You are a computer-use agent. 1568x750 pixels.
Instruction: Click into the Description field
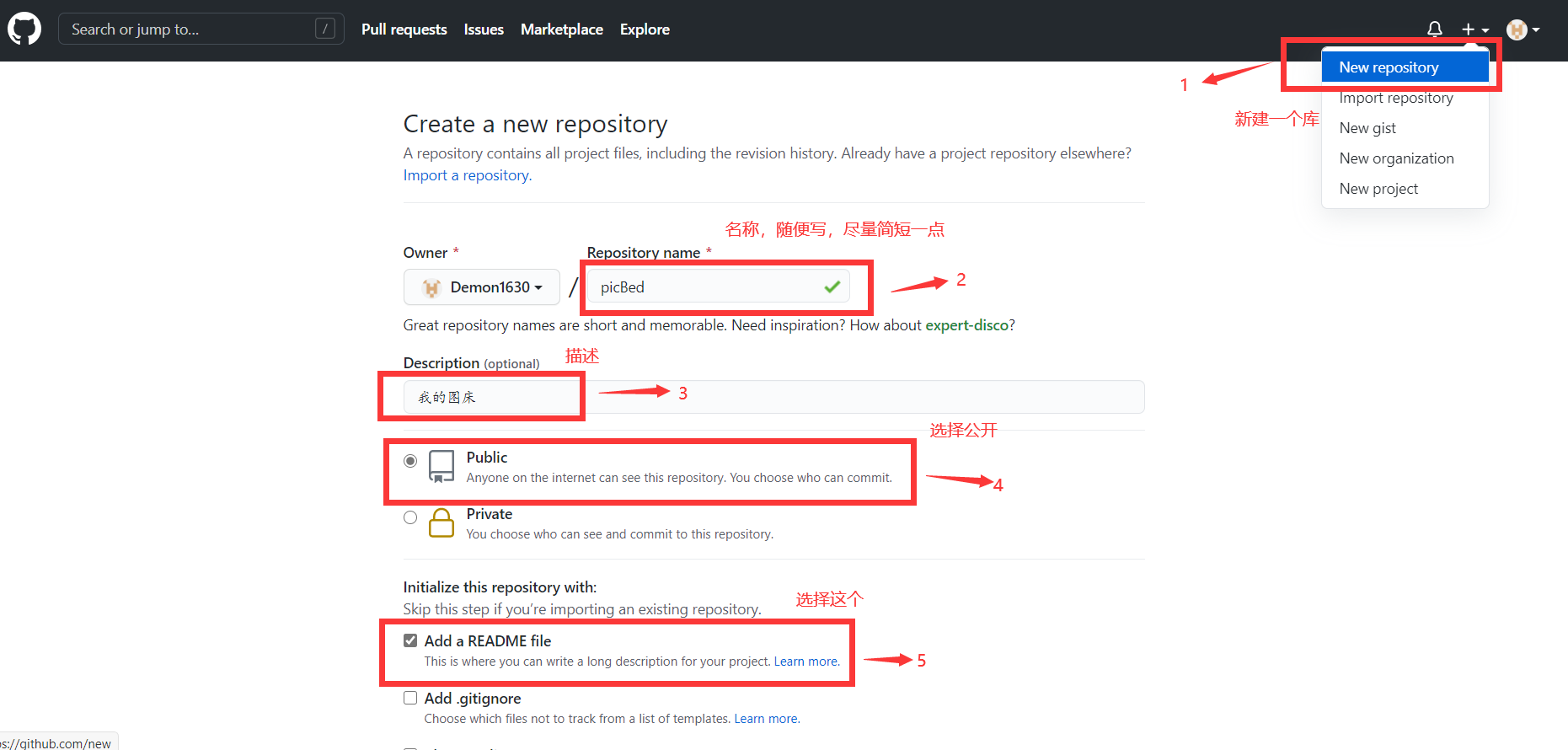[x=773, y=397]
